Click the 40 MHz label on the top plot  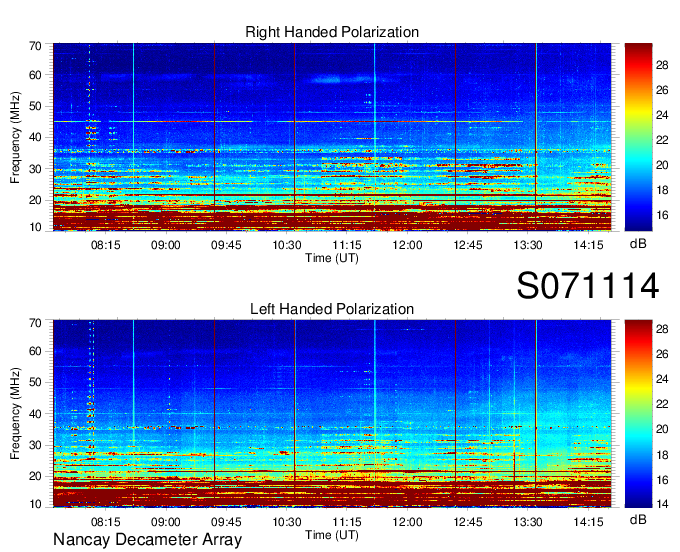click(x=35, y=137)
